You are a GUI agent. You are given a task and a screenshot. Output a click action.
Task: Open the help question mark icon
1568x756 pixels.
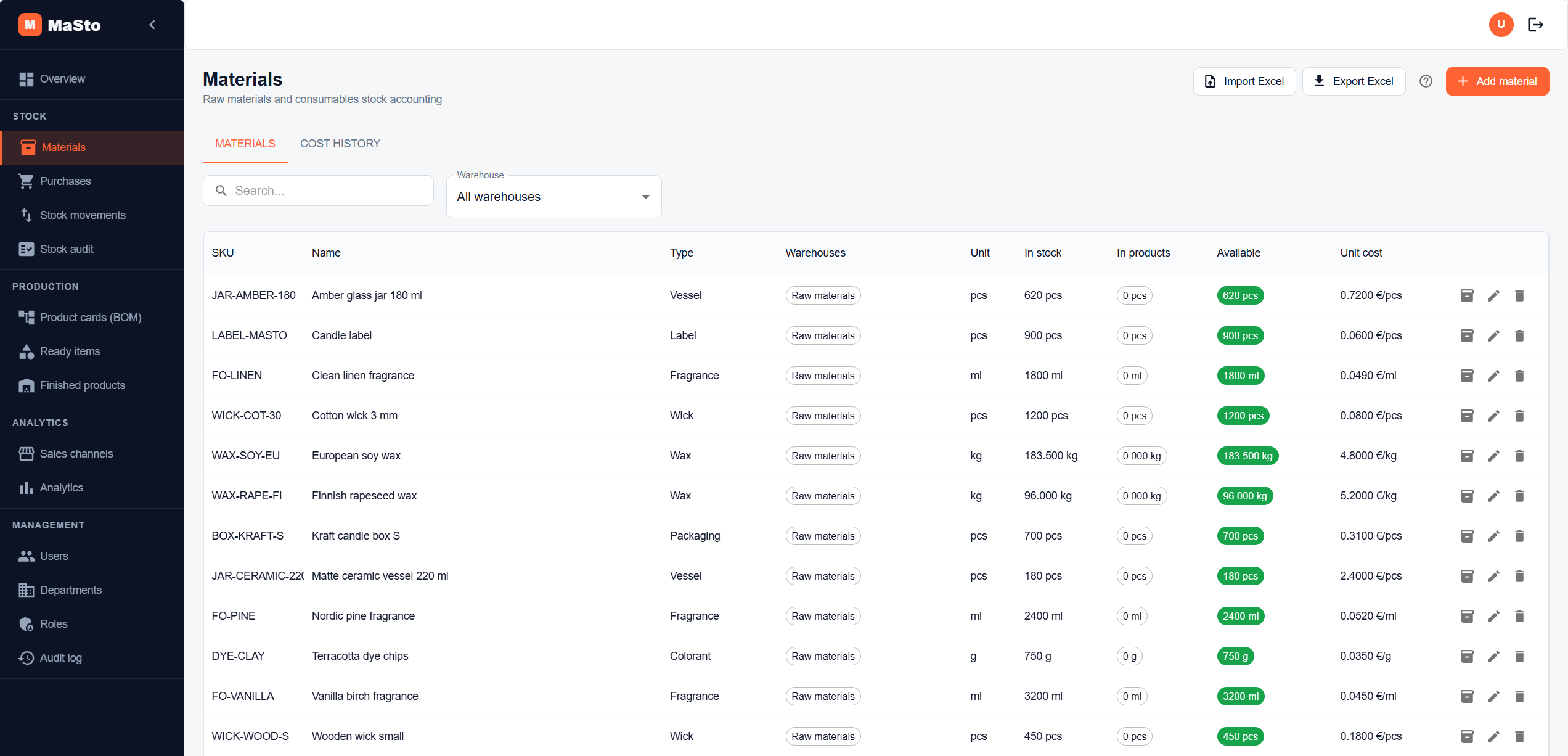tap(1426, 81)
